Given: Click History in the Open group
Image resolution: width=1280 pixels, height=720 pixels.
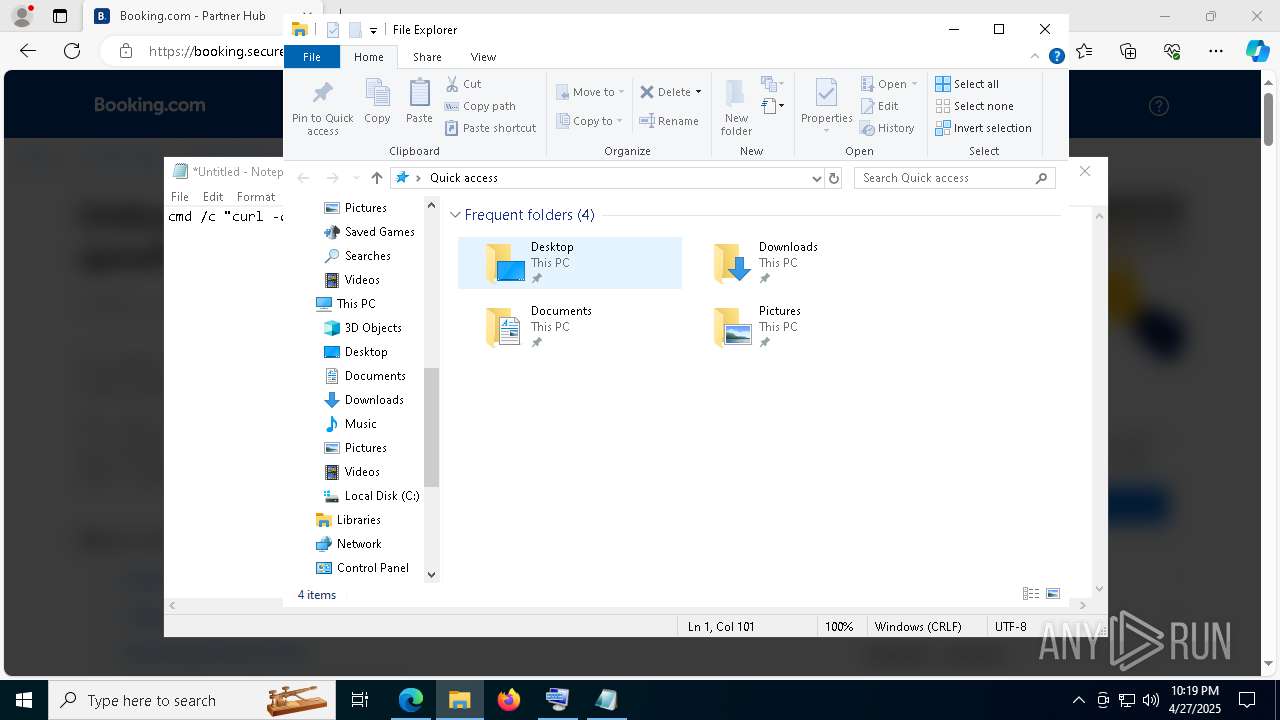Looking at the screenshot, I should tap(887, 128).
